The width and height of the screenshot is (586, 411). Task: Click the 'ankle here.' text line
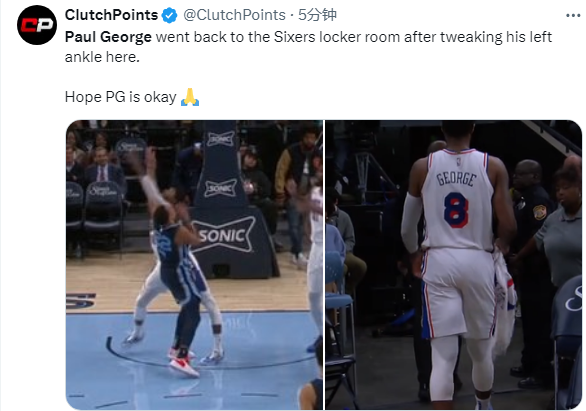(102, 57)
